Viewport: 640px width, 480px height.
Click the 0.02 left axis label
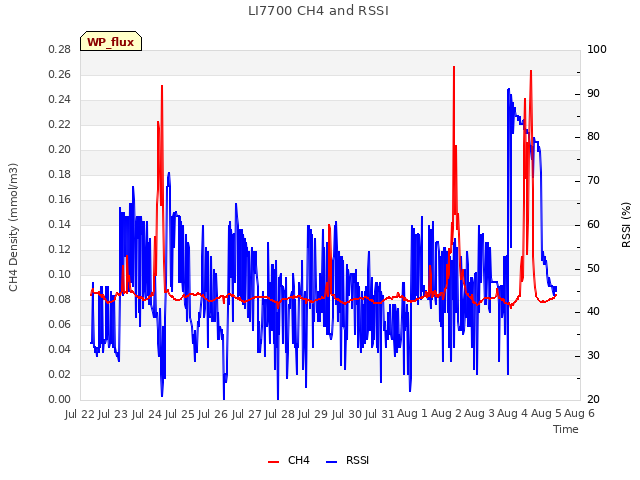[x=60, y=374]
